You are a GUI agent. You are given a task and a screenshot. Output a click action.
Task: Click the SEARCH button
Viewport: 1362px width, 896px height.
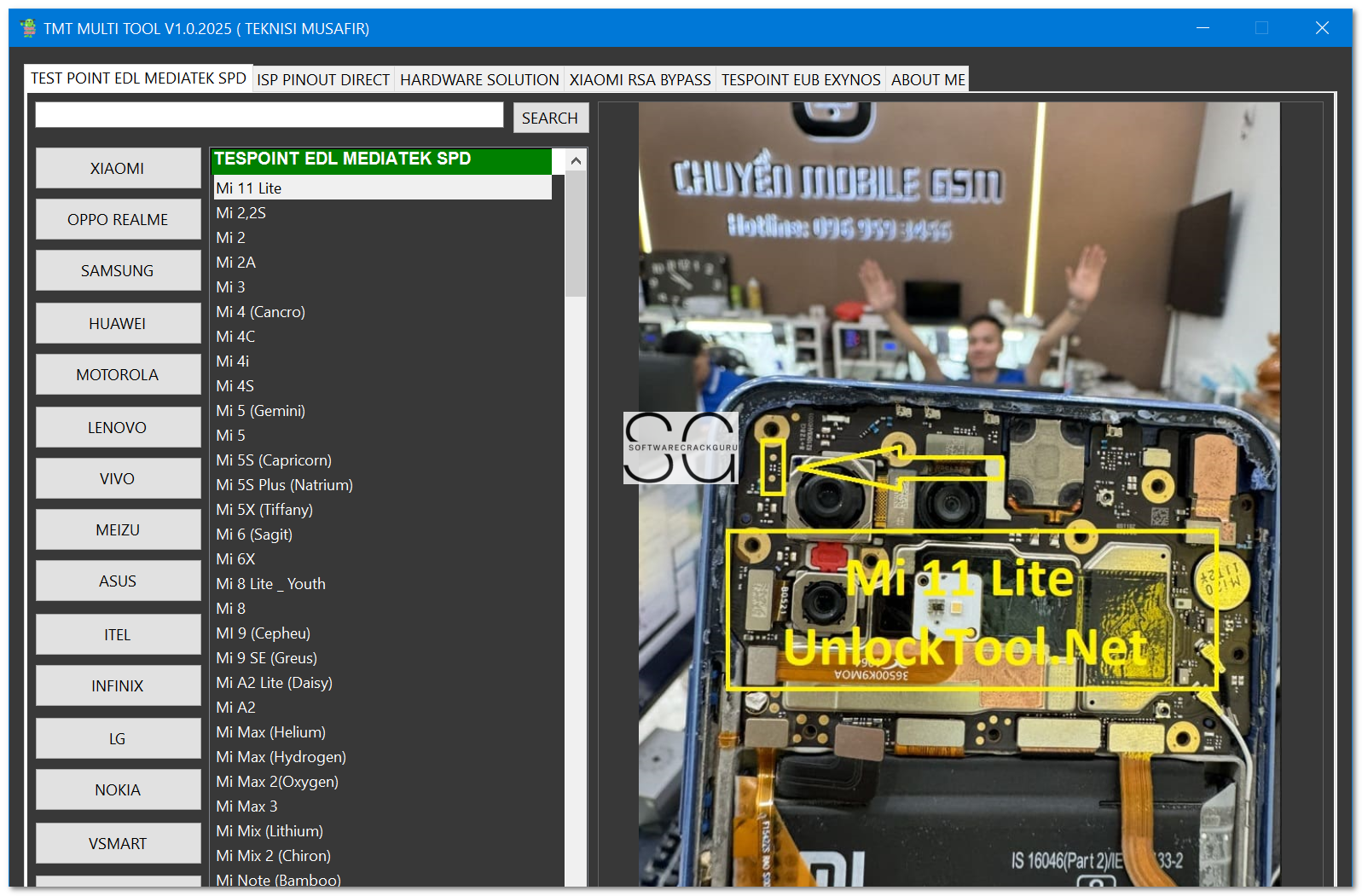(x=550, y=118)
